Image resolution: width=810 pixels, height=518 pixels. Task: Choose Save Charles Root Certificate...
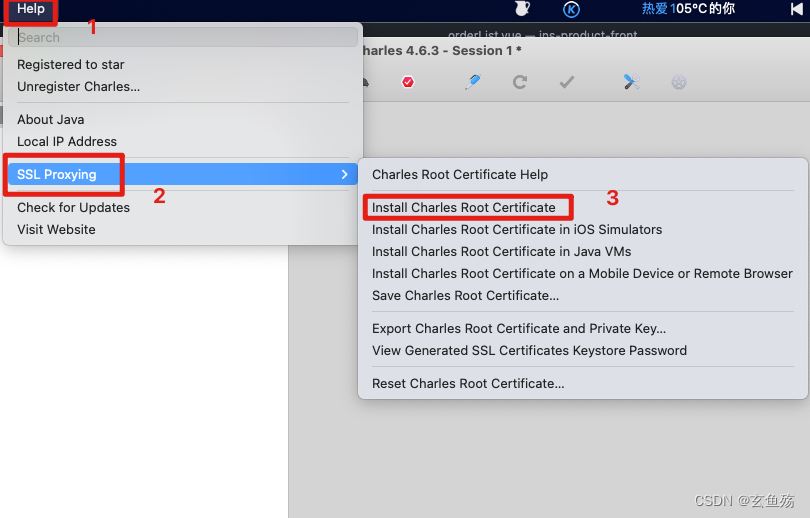tap(465, 295)
